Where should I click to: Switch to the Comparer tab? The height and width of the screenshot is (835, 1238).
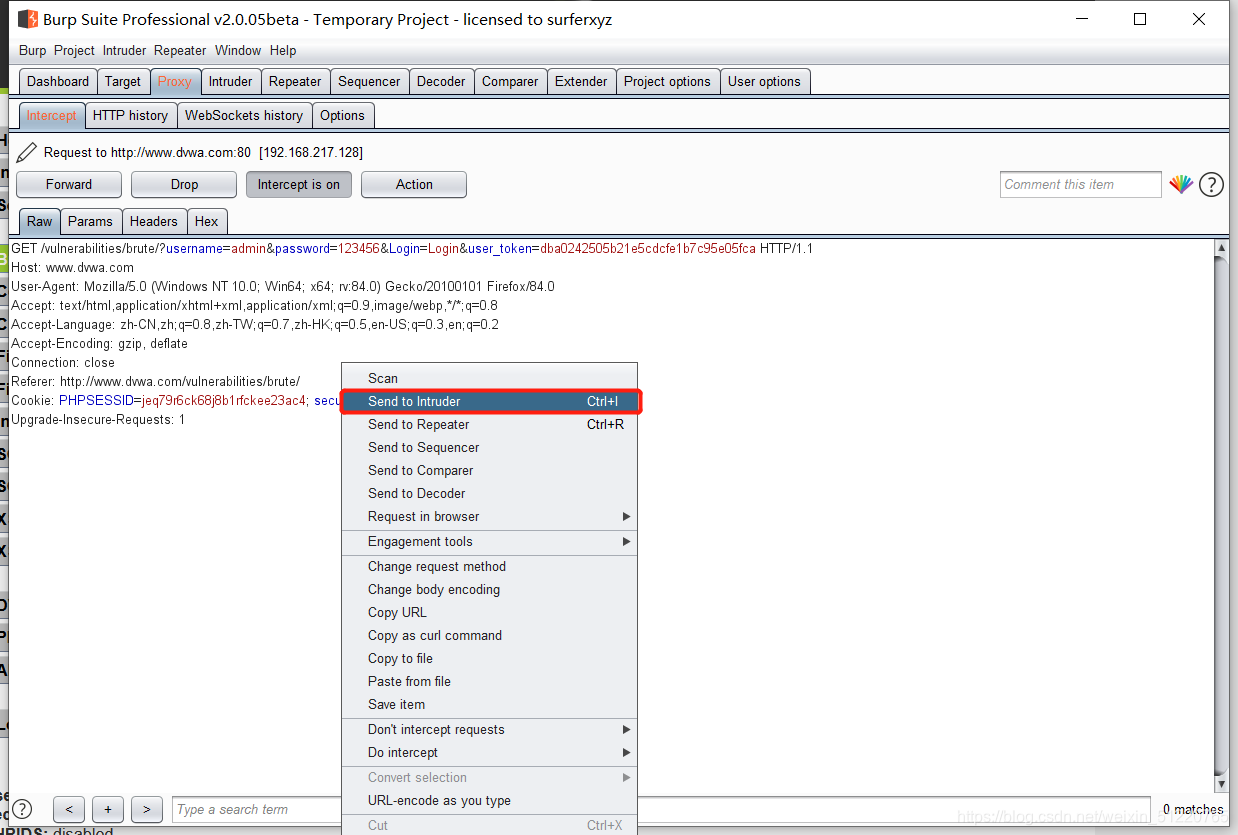tap(510, 81)
